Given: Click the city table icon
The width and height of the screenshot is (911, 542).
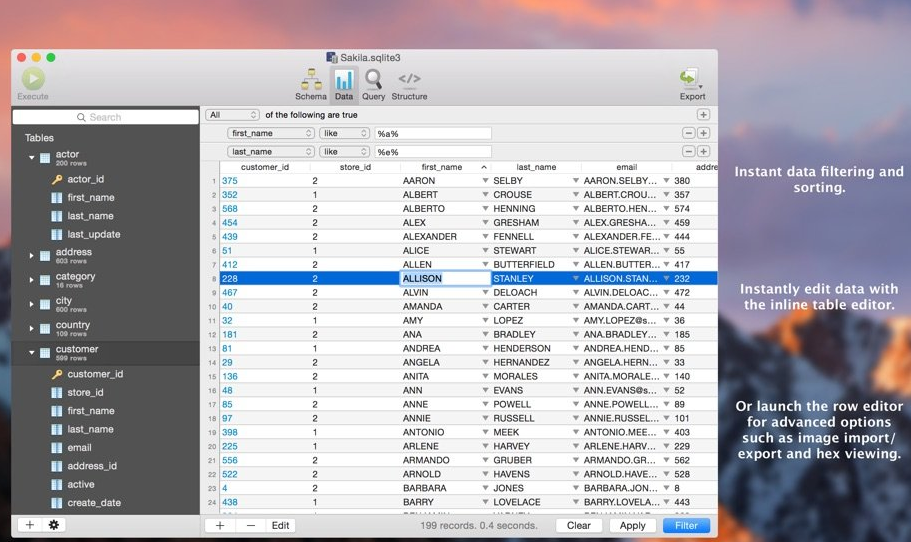Looking at the screenshot, I should pos(45,304).
